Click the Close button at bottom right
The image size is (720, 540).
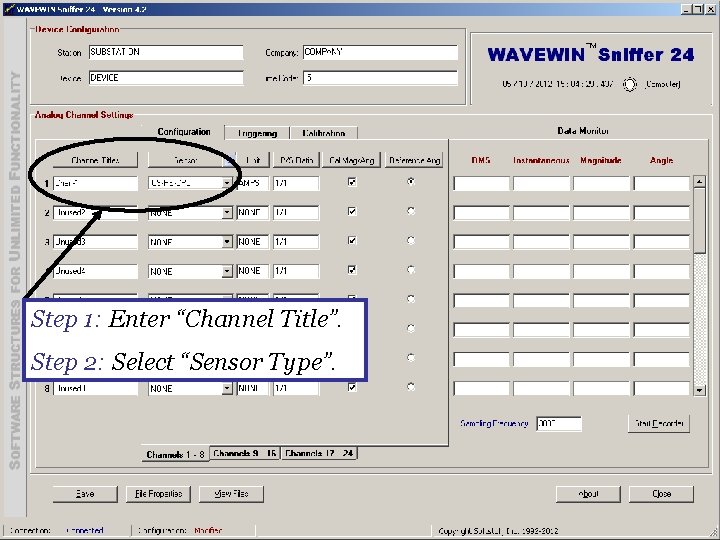(661, 494)
